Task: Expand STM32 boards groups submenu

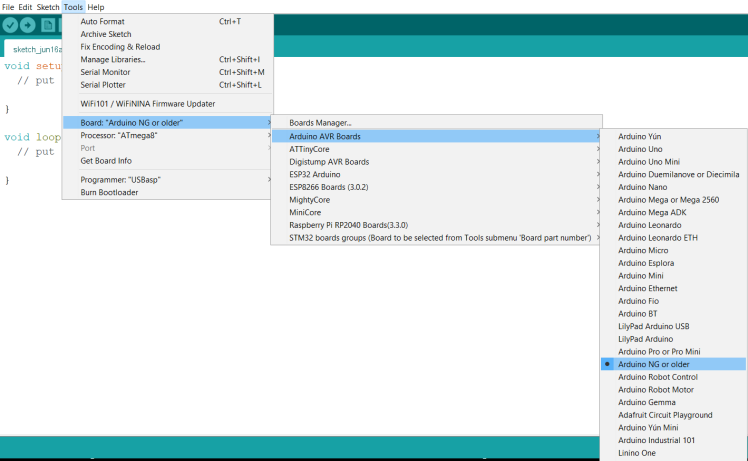Action: [x=436, y=238]
